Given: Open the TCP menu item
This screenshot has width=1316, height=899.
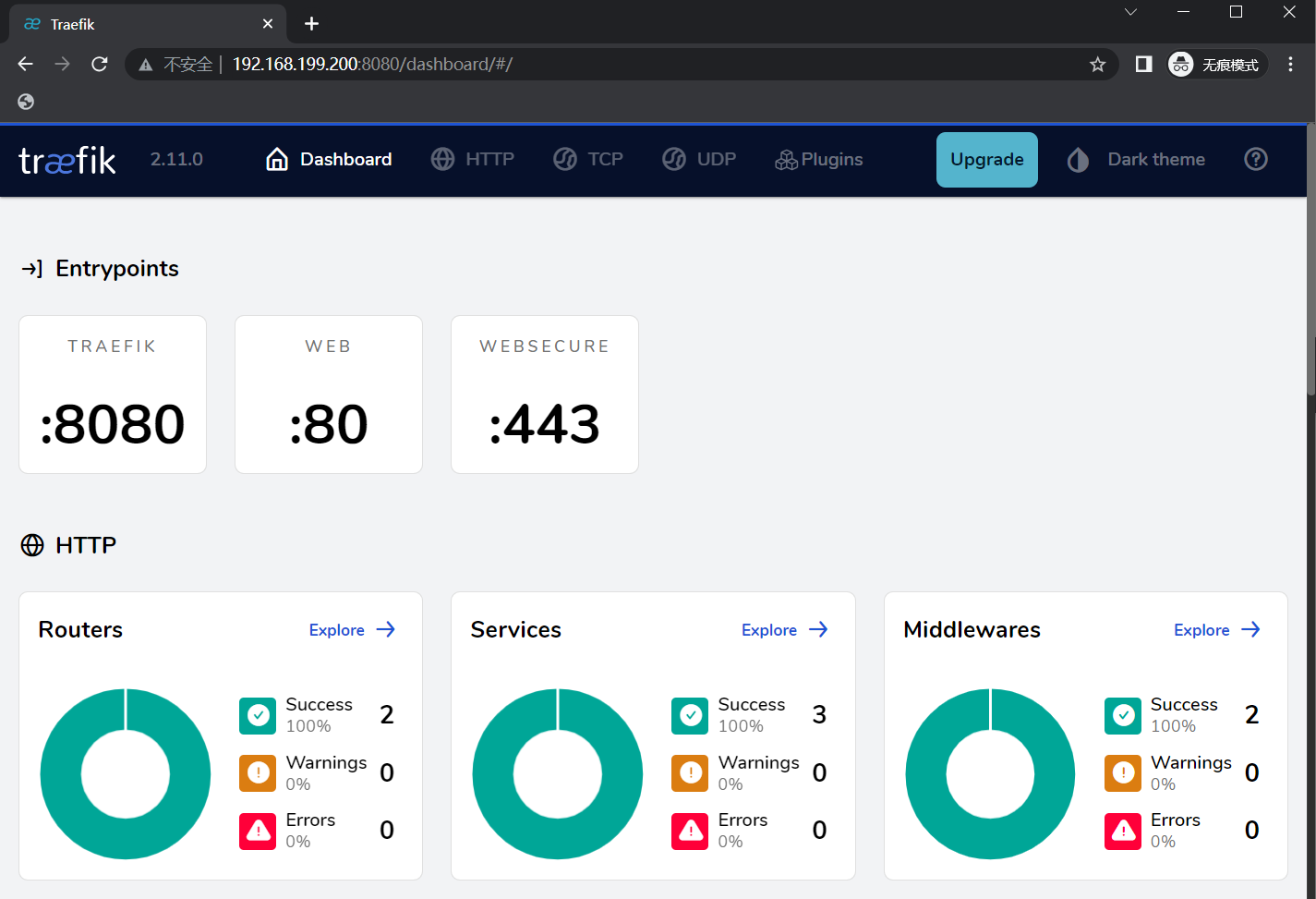Looking at the screenshot, I should [588, 160].
